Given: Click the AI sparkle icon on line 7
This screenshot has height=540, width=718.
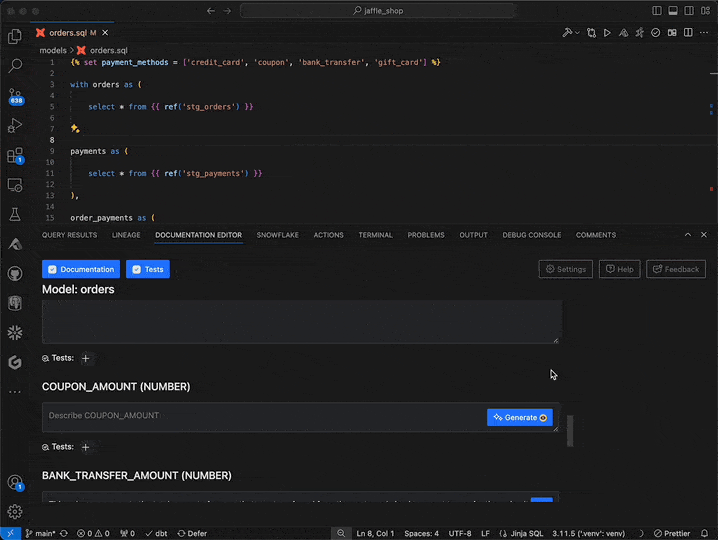Looking at the screenshot, I should click(x=75, y=129).
